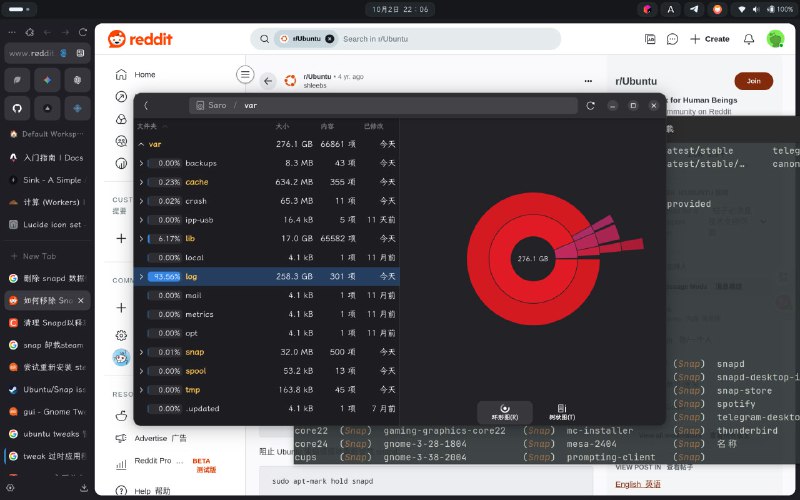Open the Reddit chat icon
Image resolution: width=800 pixels, height=500 pixels.
(672, 39)
